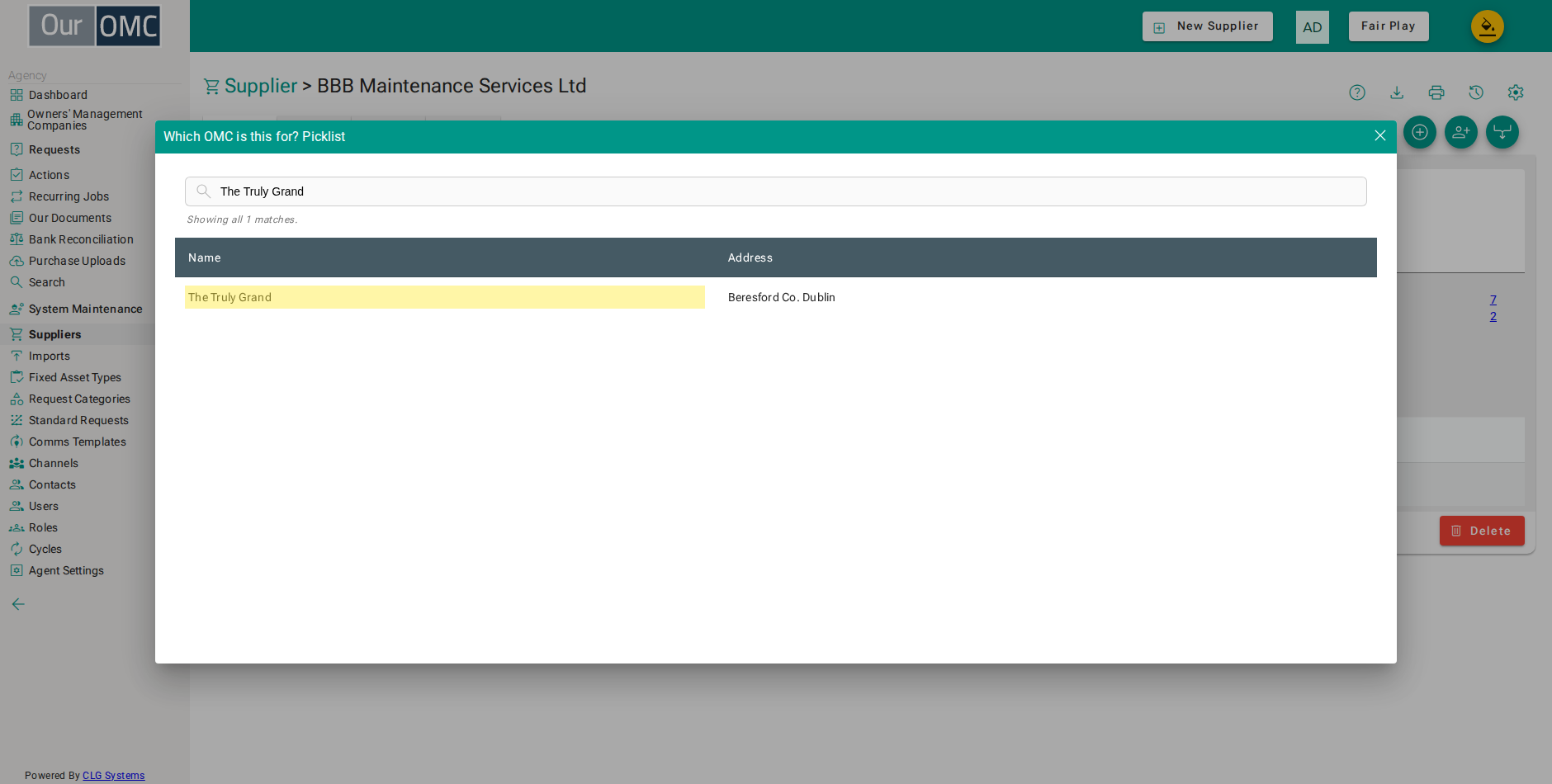Open Fixed Asset Types
Viewport: 1552px width, 784px height.
pyautogui.click(x=74, y=377)
